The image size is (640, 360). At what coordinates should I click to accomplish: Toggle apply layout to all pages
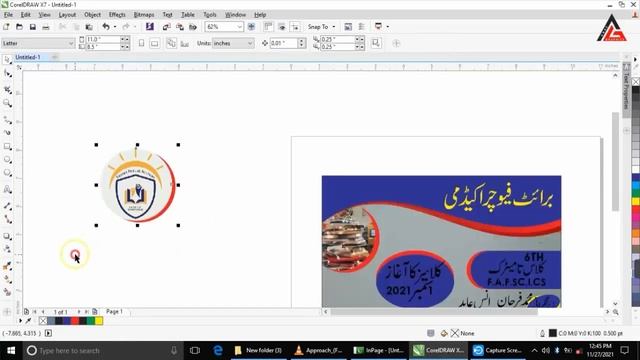tap(171, 43)
